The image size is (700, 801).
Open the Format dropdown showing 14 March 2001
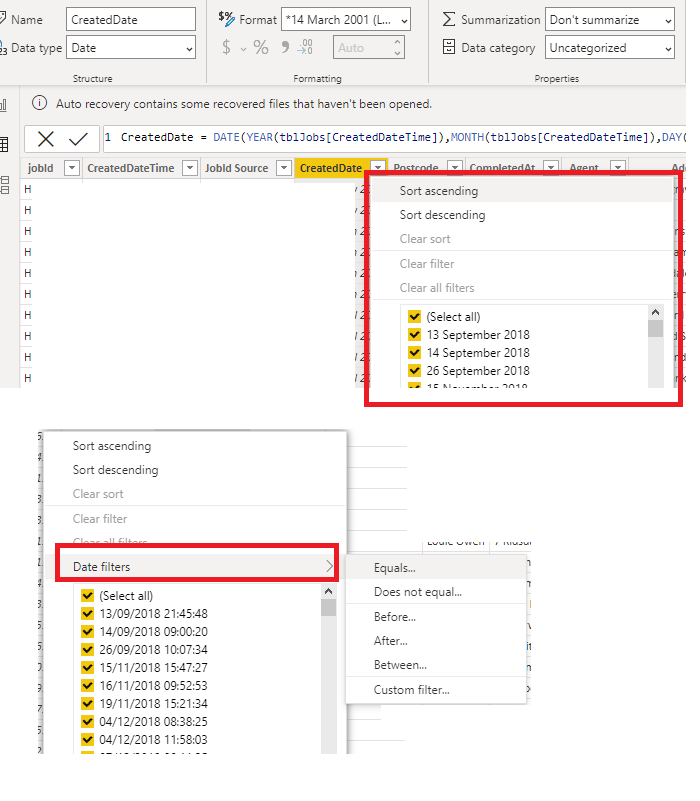pos(346,20)
